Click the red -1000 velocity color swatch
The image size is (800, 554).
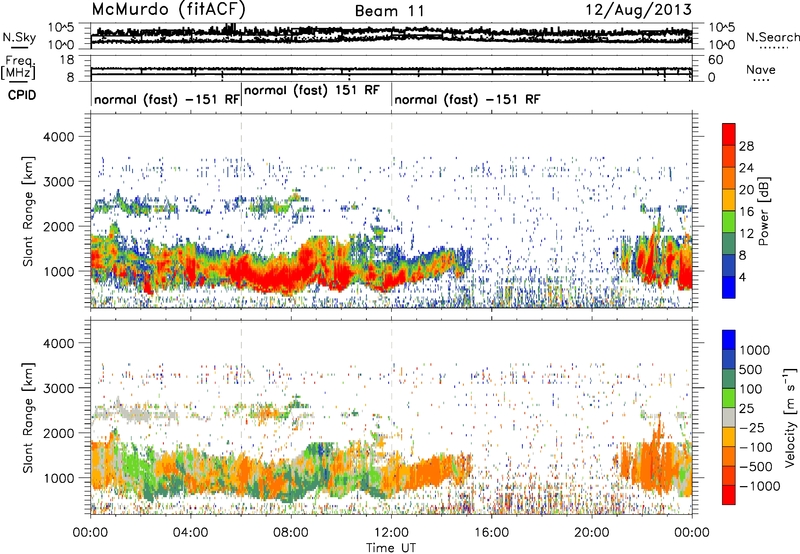(x=729, y=495)
